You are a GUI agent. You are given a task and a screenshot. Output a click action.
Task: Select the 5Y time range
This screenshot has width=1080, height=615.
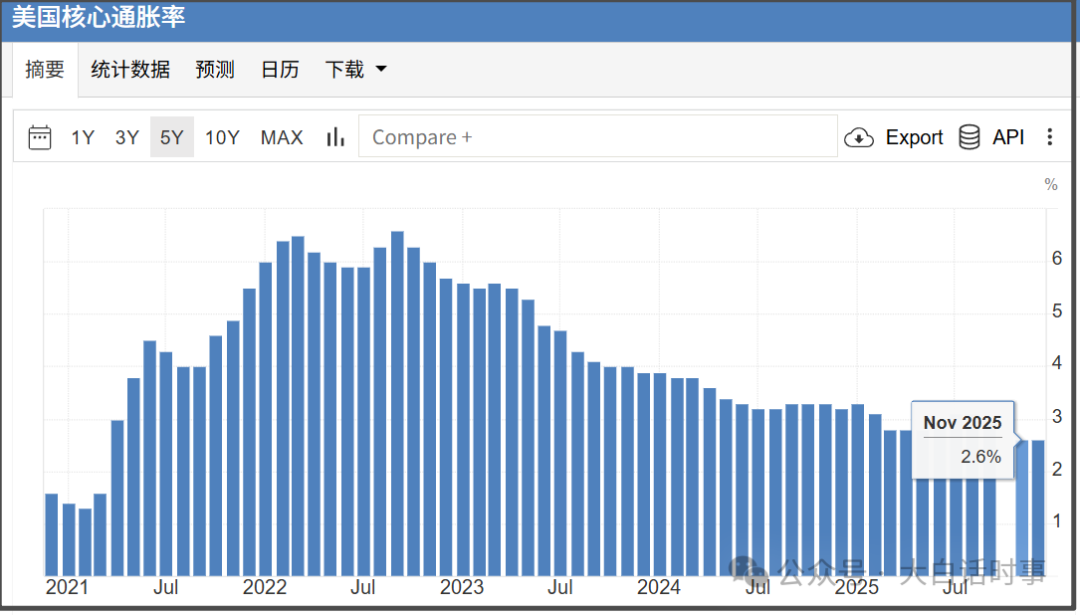172,138
